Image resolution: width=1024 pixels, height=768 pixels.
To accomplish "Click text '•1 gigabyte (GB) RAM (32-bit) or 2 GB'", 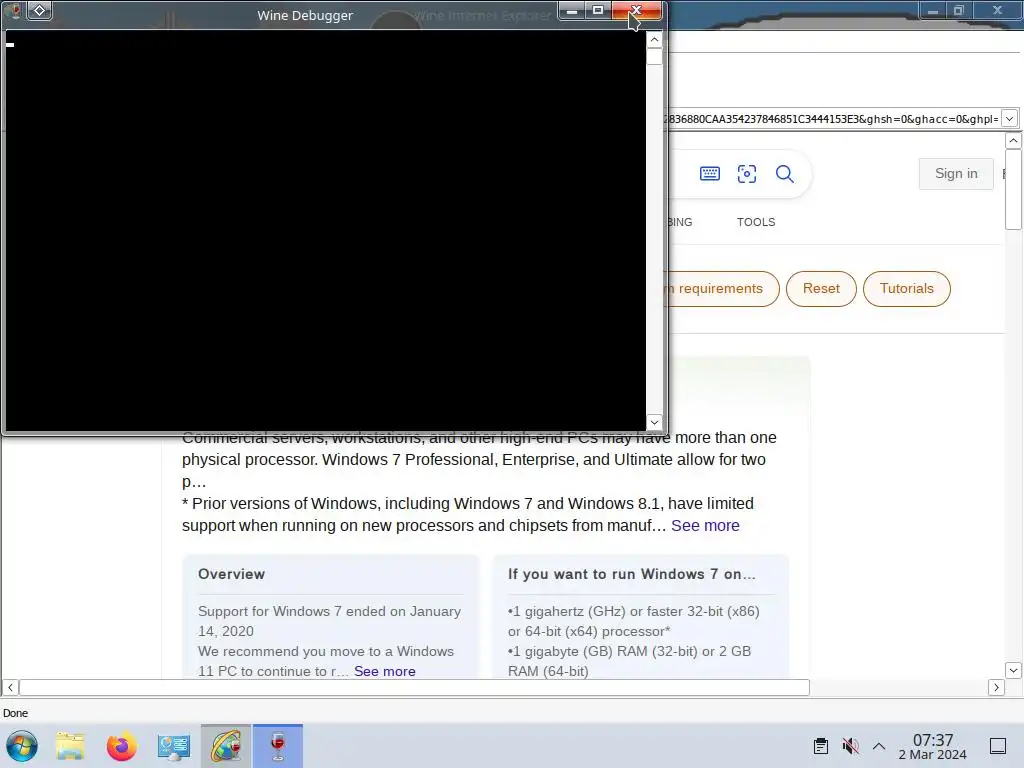I will [630, 651].
